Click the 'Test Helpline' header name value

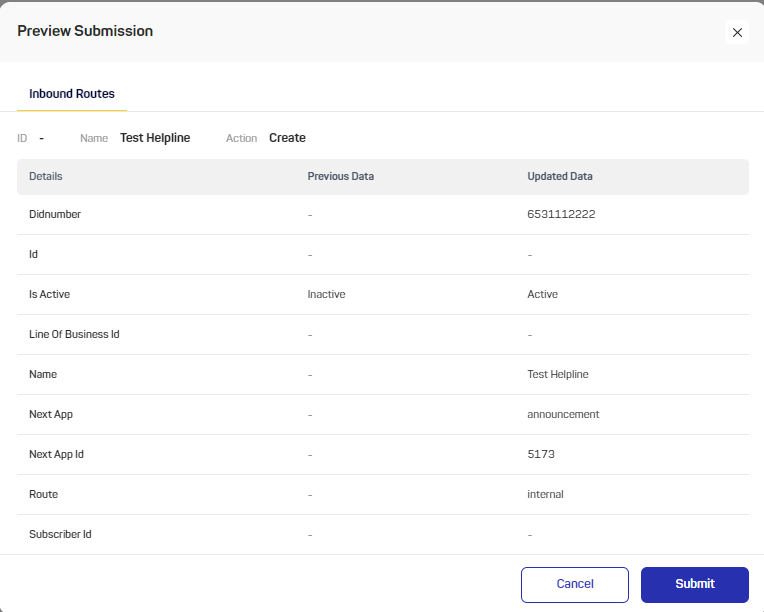[155, 138]
